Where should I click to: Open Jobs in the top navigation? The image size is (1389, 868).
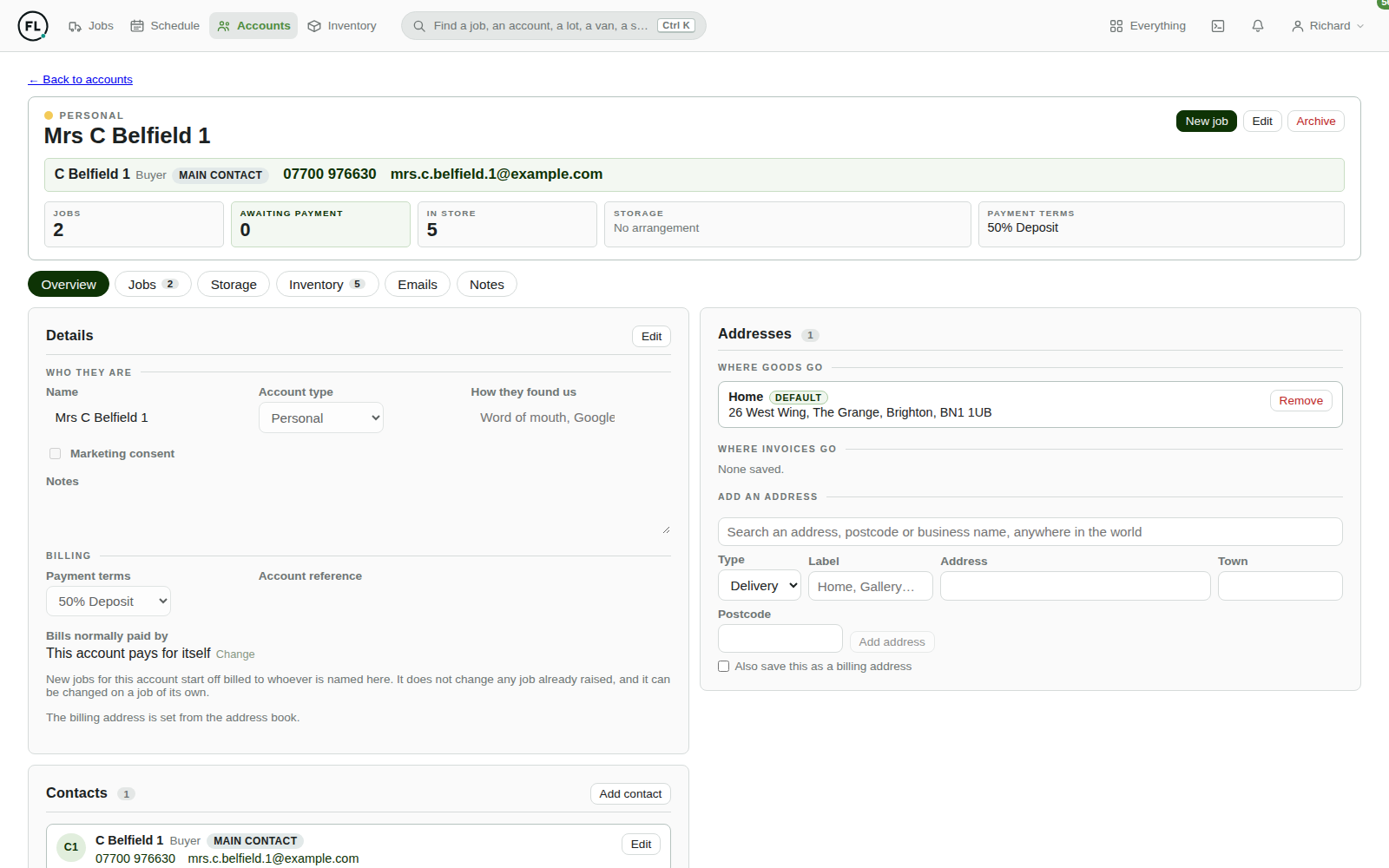tap(91, 26)
